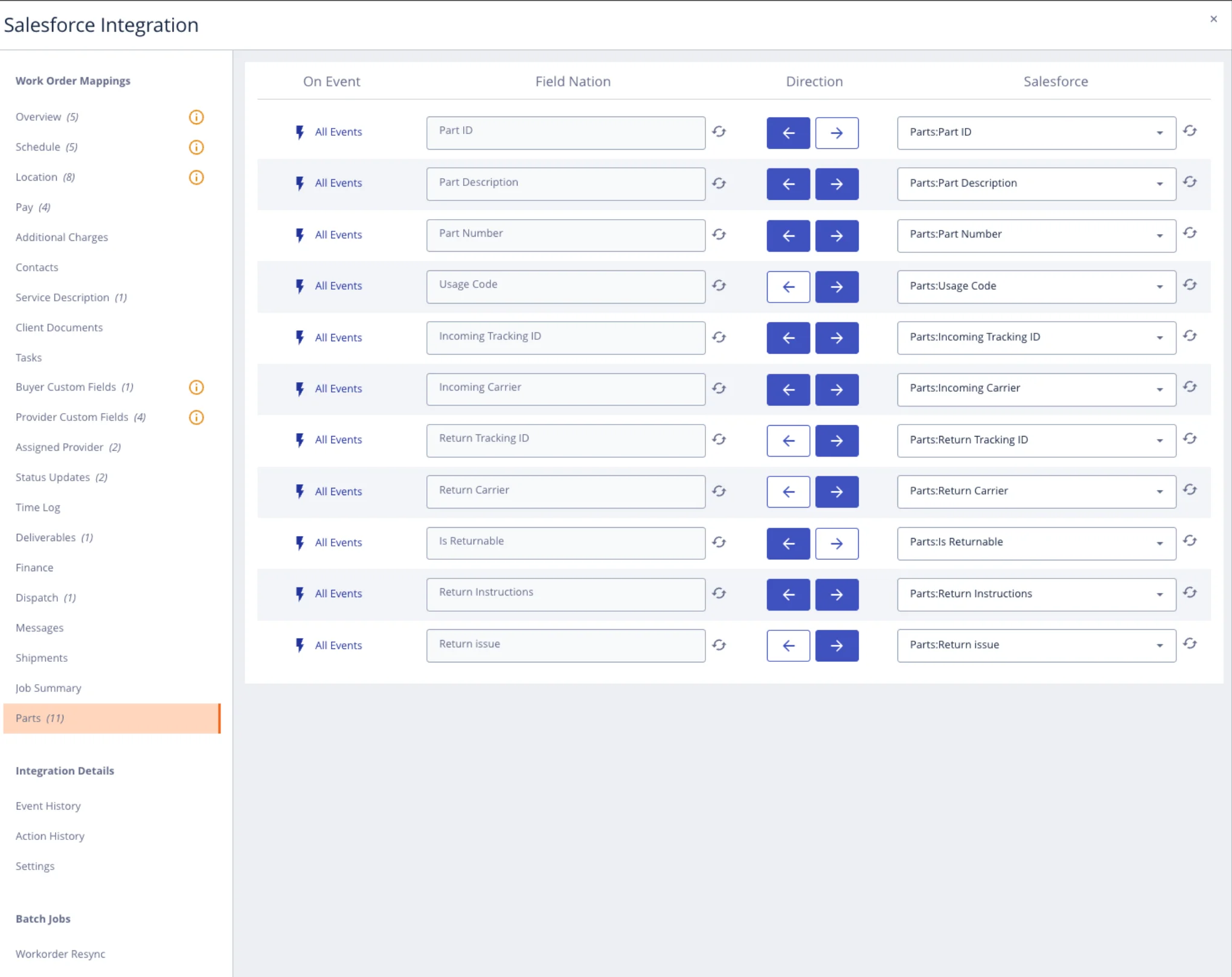Toggle the right arrow direction for Is Returnable

point(836,543)
